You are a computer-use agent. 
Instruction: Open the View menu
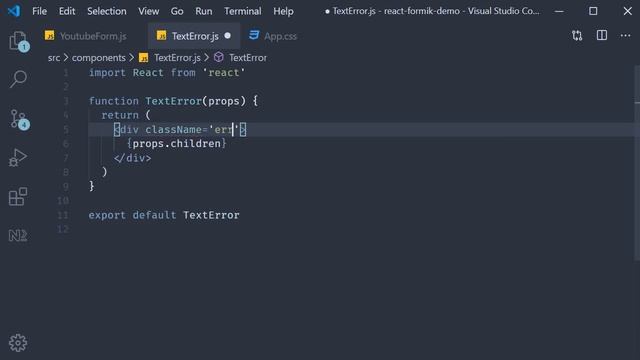point(149,11)
